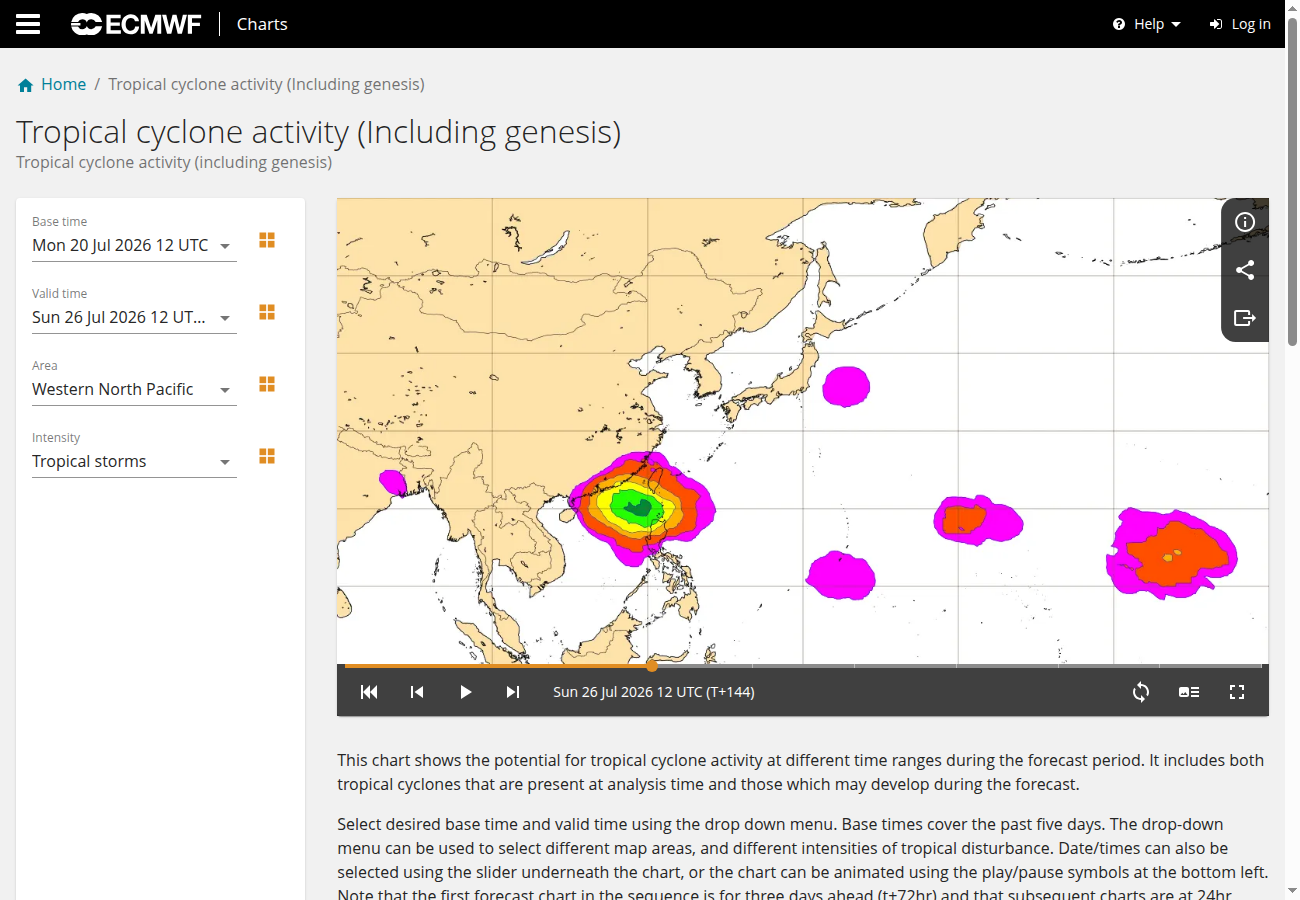1300x900 pixels.
Task: Click the export chart icon
Action: coord(1245,318)
